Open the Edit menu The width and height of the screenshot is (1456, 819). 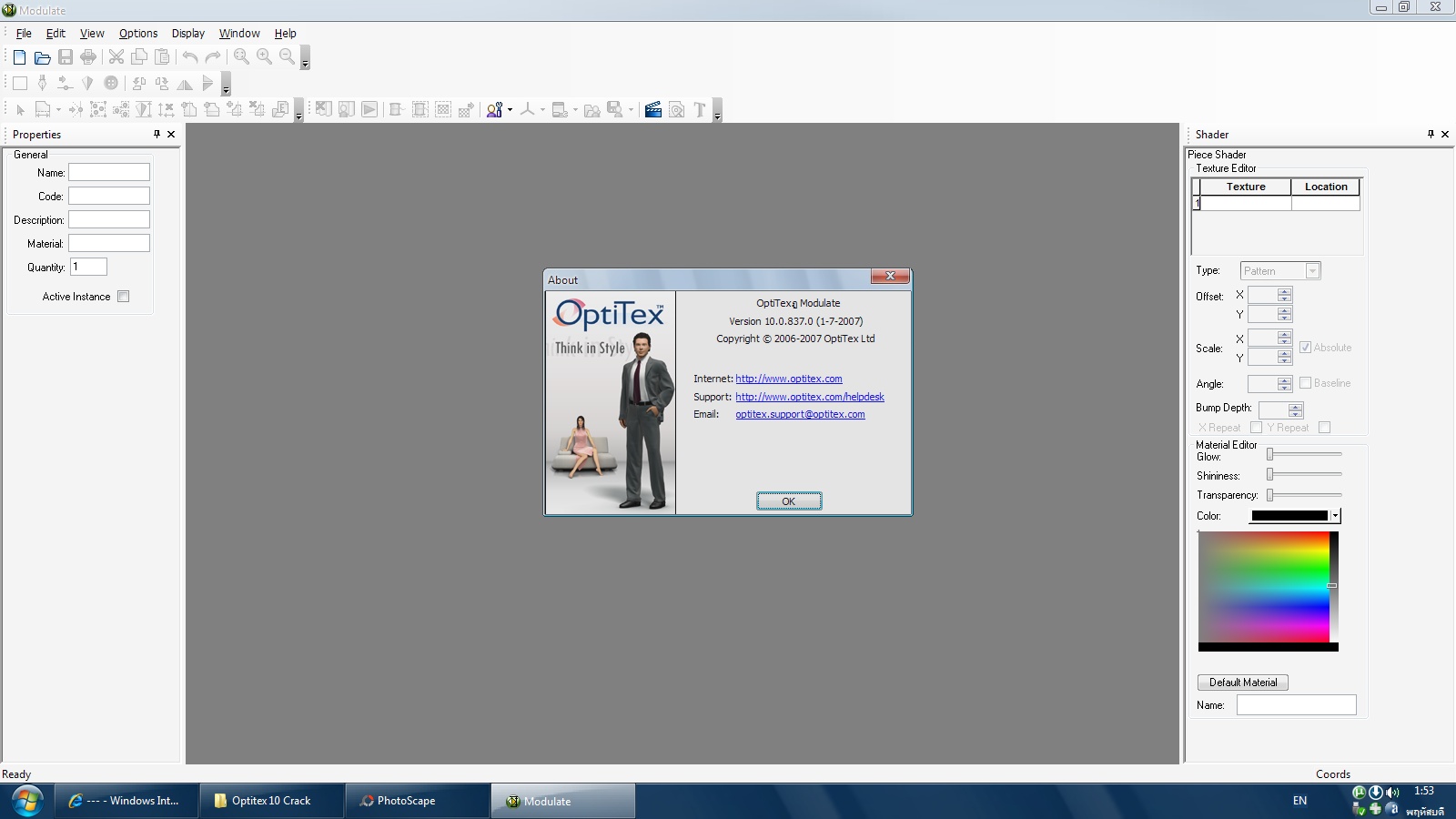pos(56,34)
